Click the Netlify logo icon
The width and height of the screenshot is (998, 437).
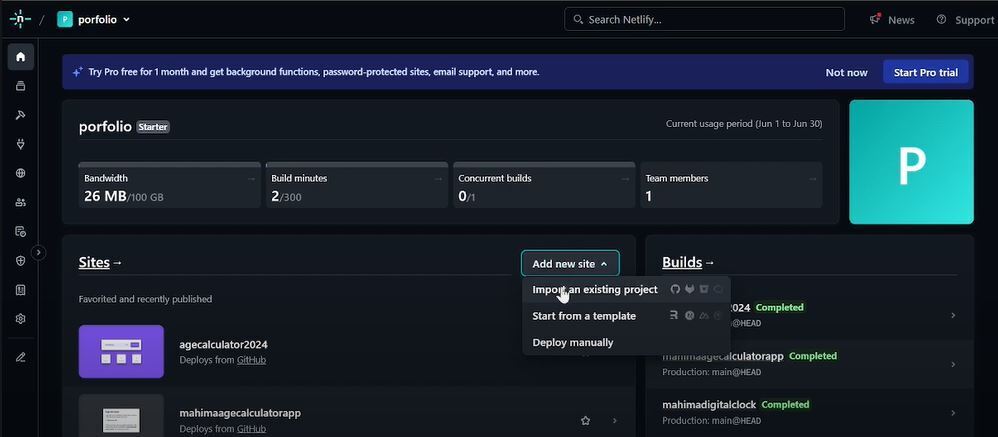click(x=20, y=19)
